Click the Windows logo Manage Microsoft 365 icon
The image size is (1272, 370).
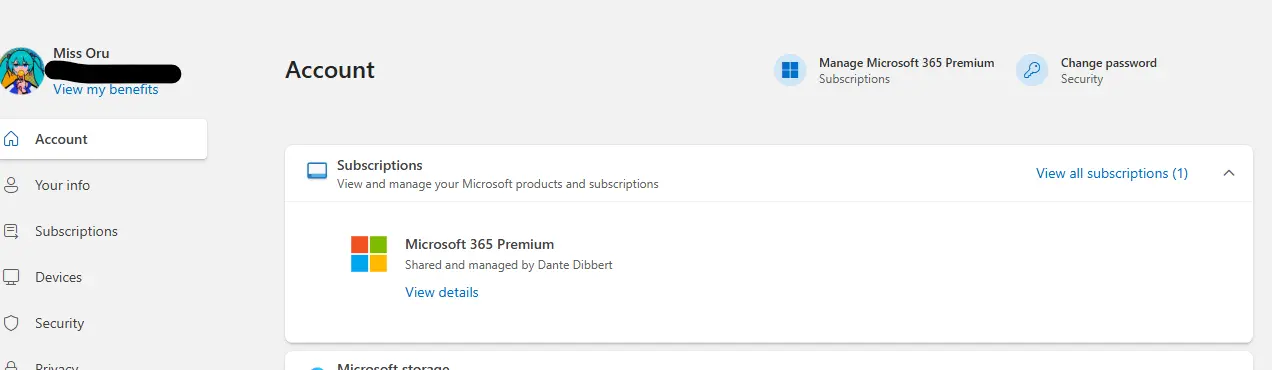[x=790, y=70]
